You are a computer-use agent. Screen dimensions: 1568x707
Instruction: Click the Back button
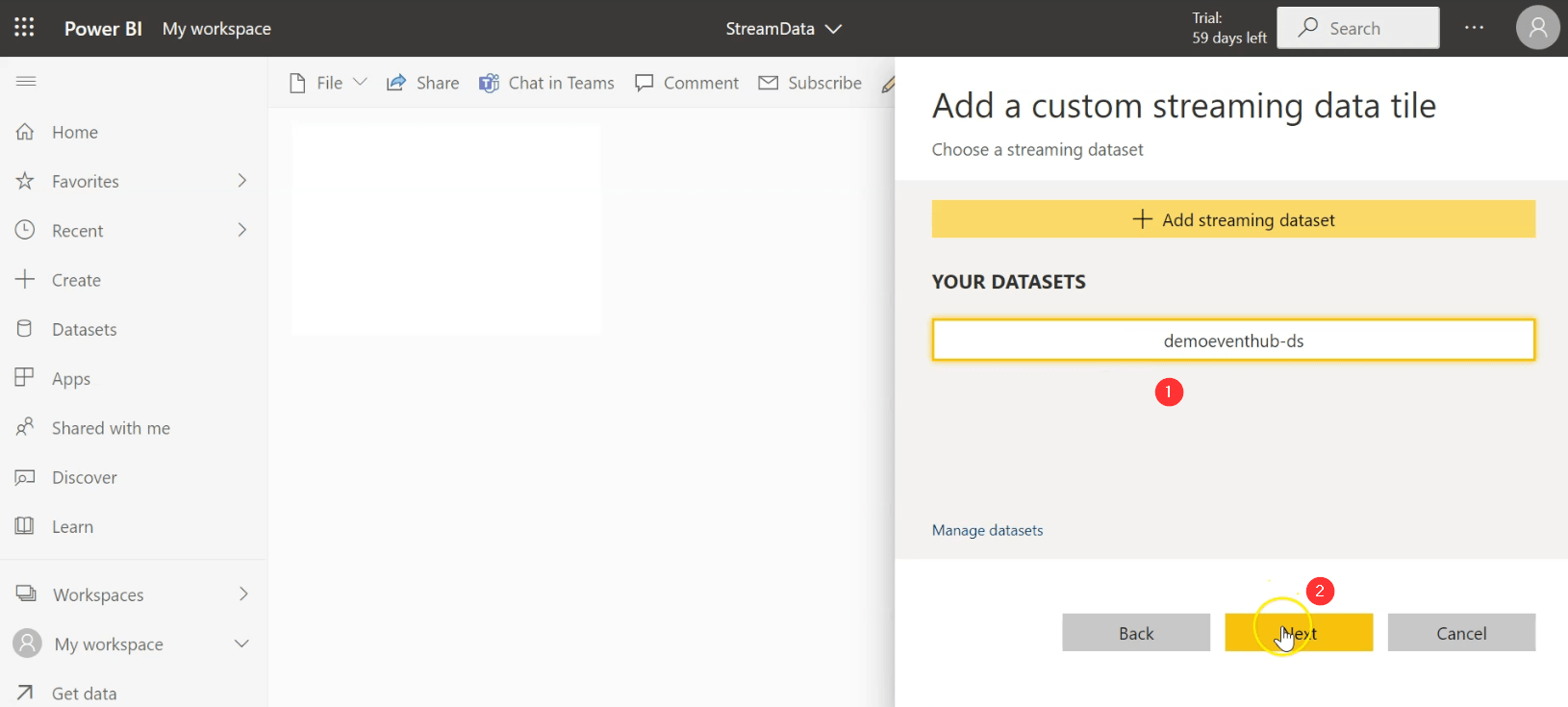coord(1136,633)
